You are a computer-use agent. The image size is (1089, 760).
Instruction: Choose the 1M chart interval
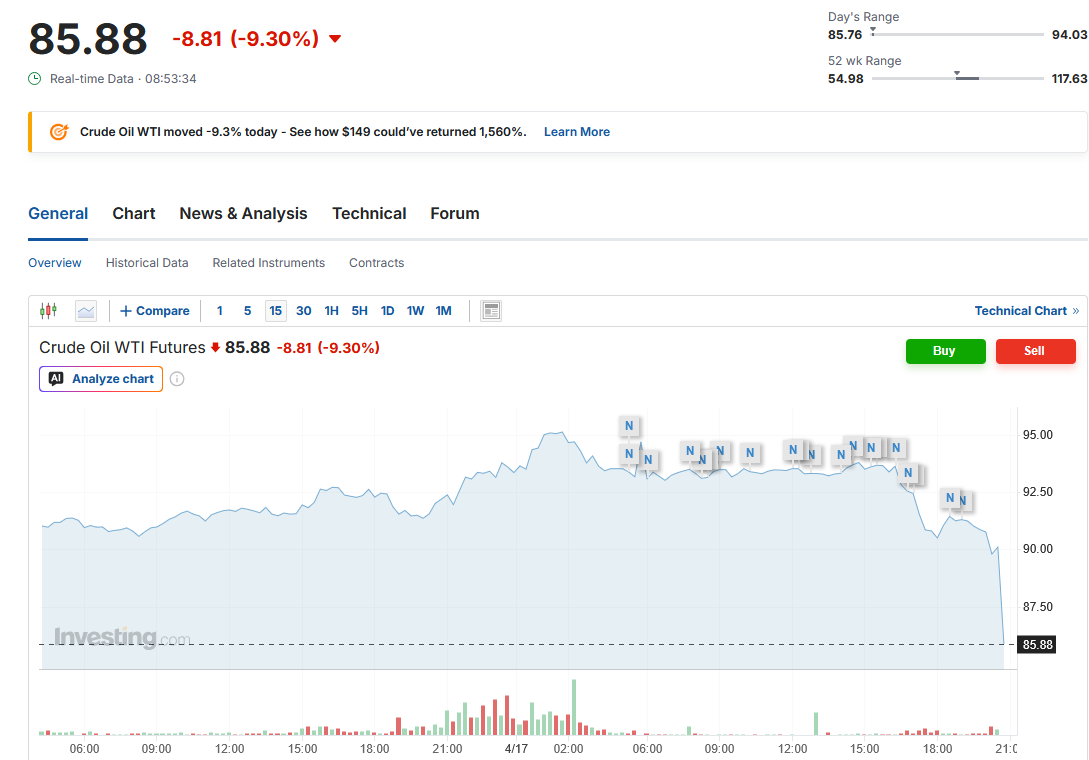pos(443,311)
